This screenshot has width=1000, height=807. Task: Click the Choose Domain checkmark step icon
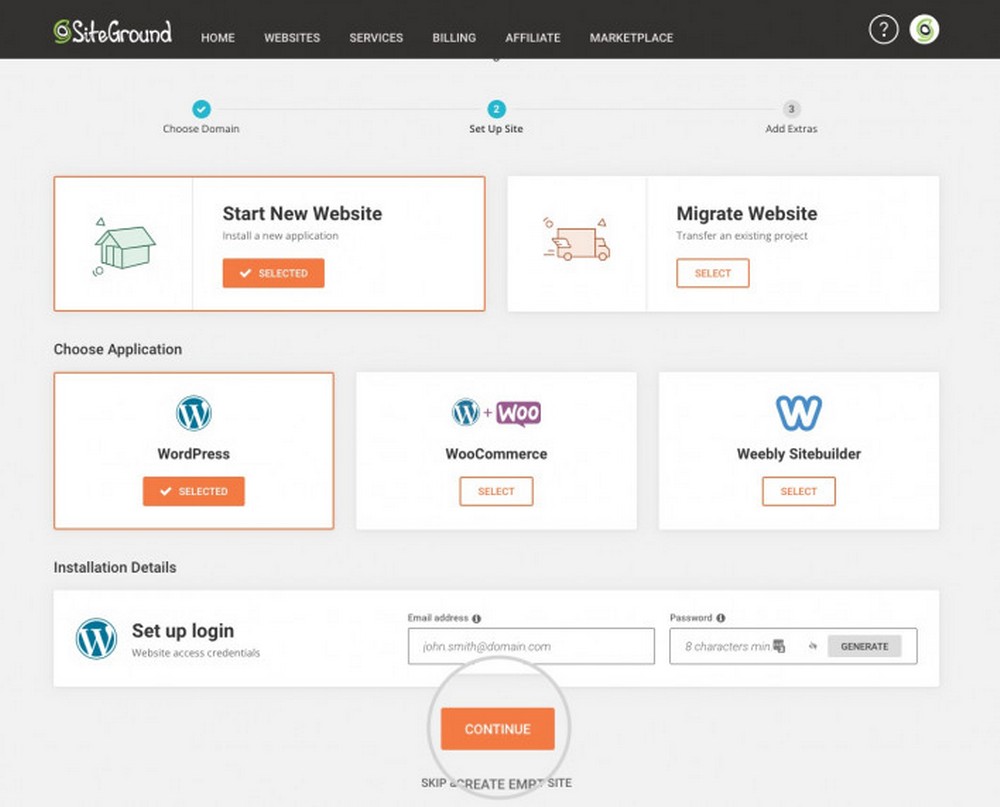[202, 109]
